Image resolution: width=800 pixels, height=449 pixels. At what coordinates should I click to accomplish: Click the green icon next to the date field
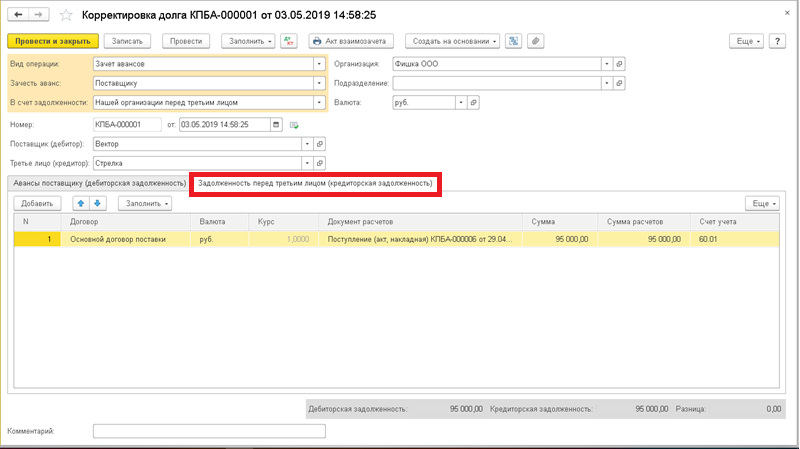pyautogui.click(x=294, y=125)
